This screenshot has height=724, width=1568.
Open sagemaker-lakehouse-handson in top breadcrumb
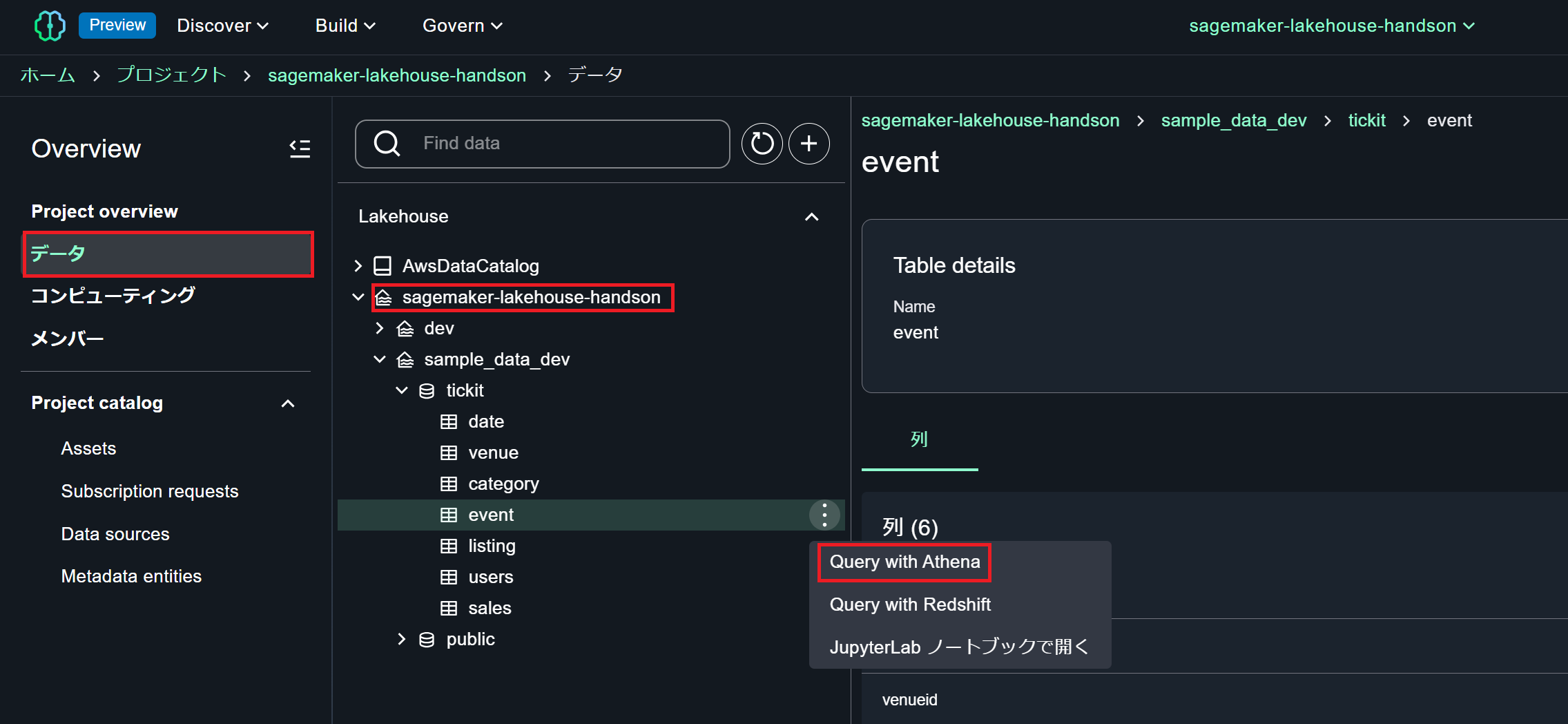[x=397, y=75]
